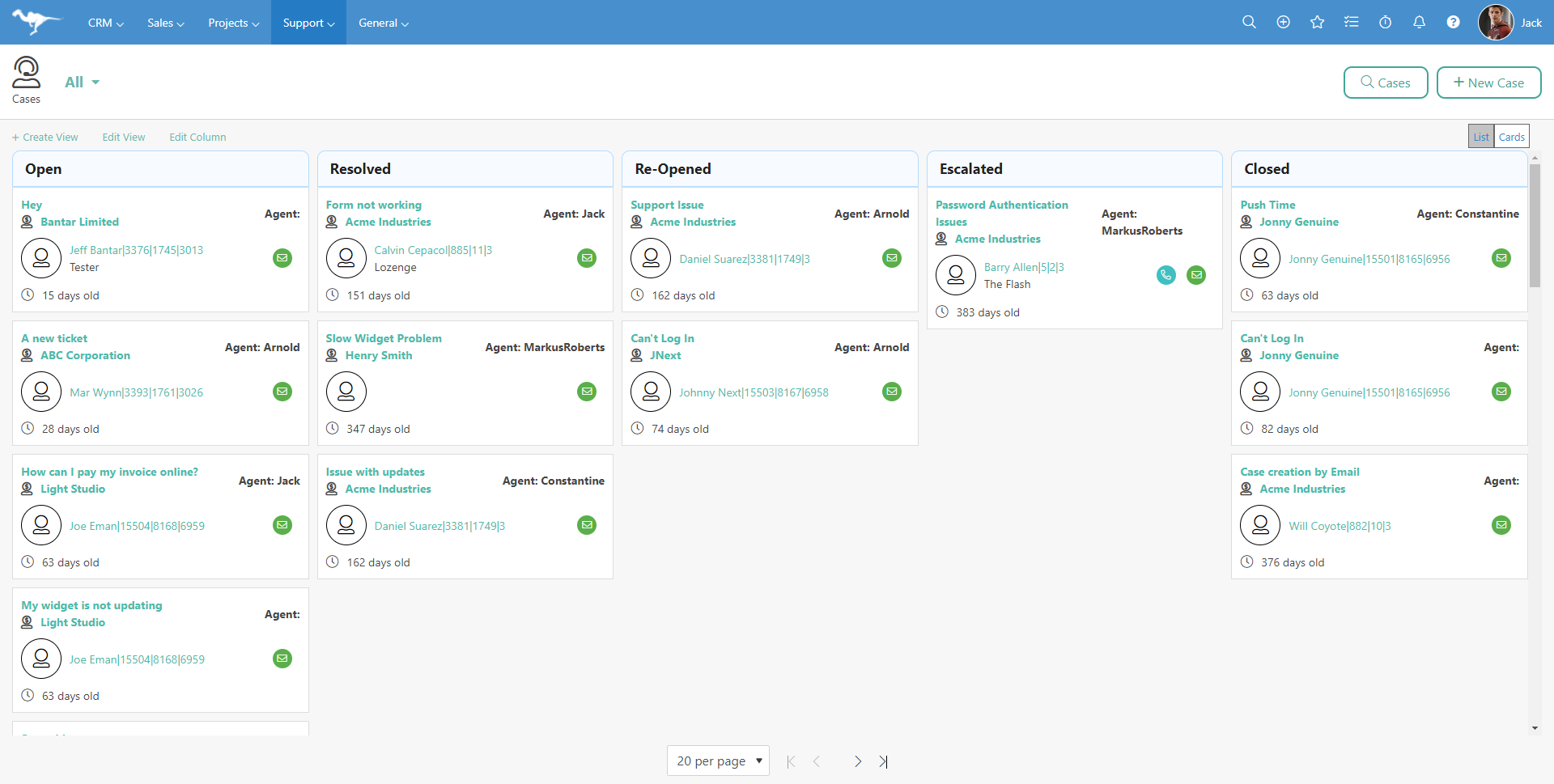The width and height of the screenshot is (1554, 784).
Task: Click the search magnifier icon in top bar
Action: coord(1249,23)
